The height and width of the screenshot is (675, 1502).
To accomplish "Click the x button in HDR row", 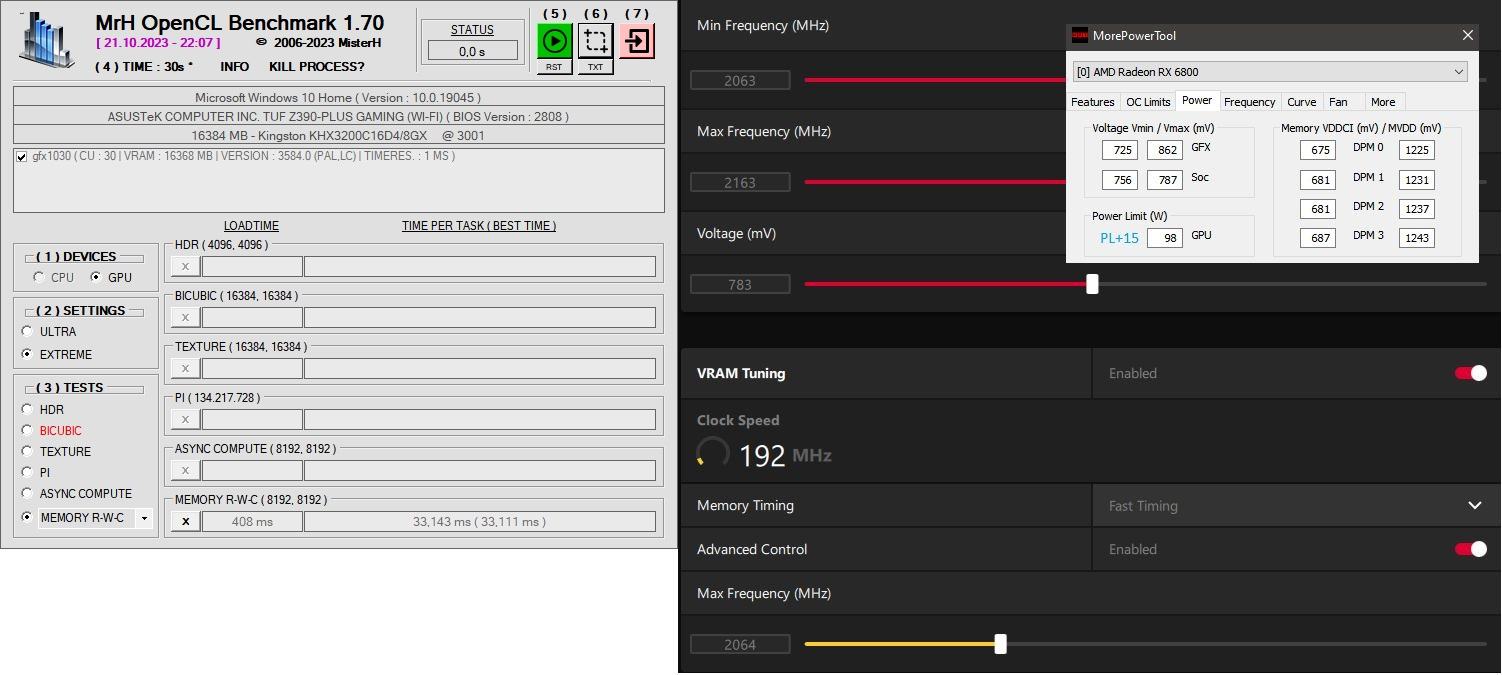I will point(185,266).
